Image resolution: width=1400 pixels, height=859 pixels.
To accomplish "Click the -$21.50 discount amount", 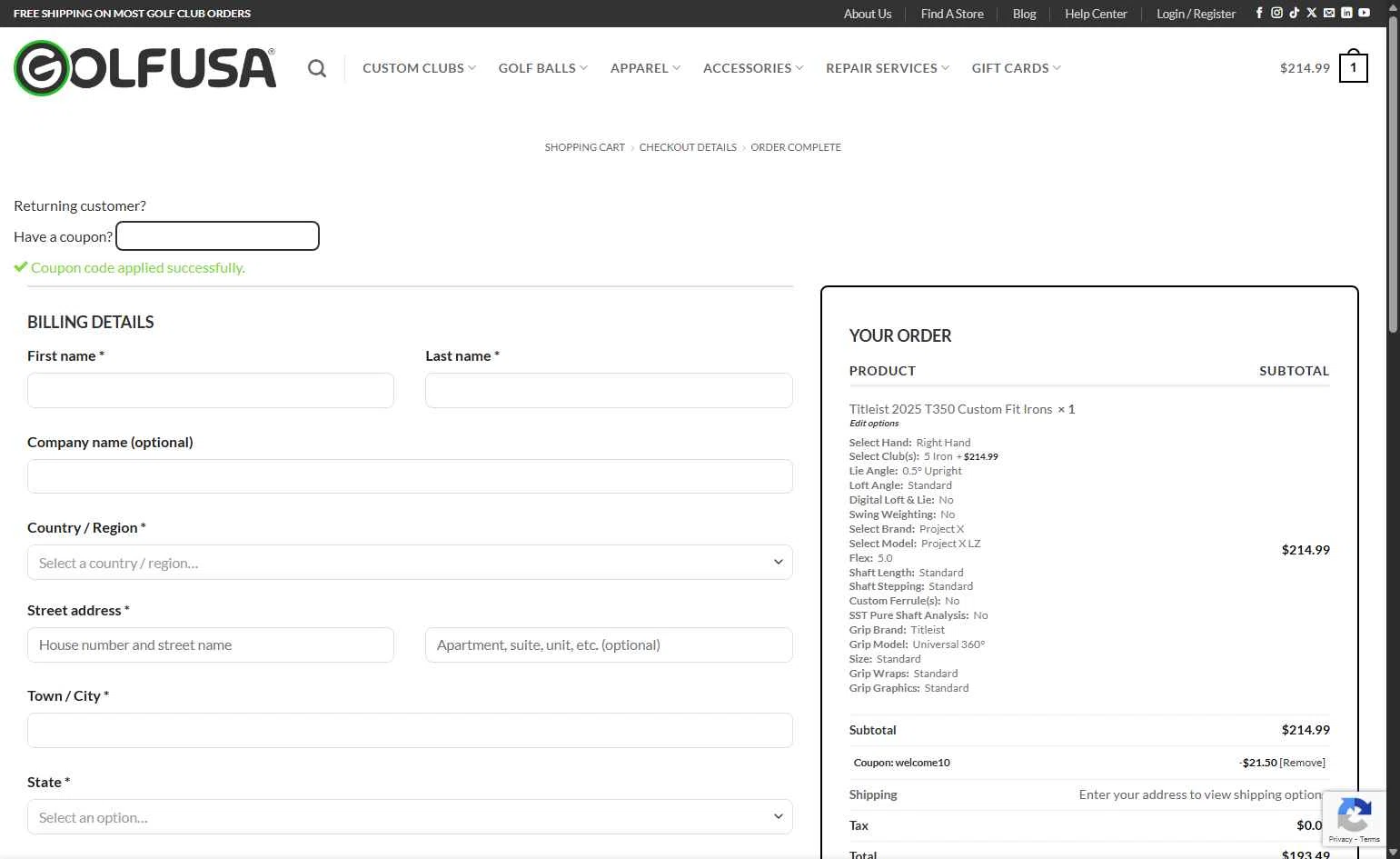I will [1258, 763].
